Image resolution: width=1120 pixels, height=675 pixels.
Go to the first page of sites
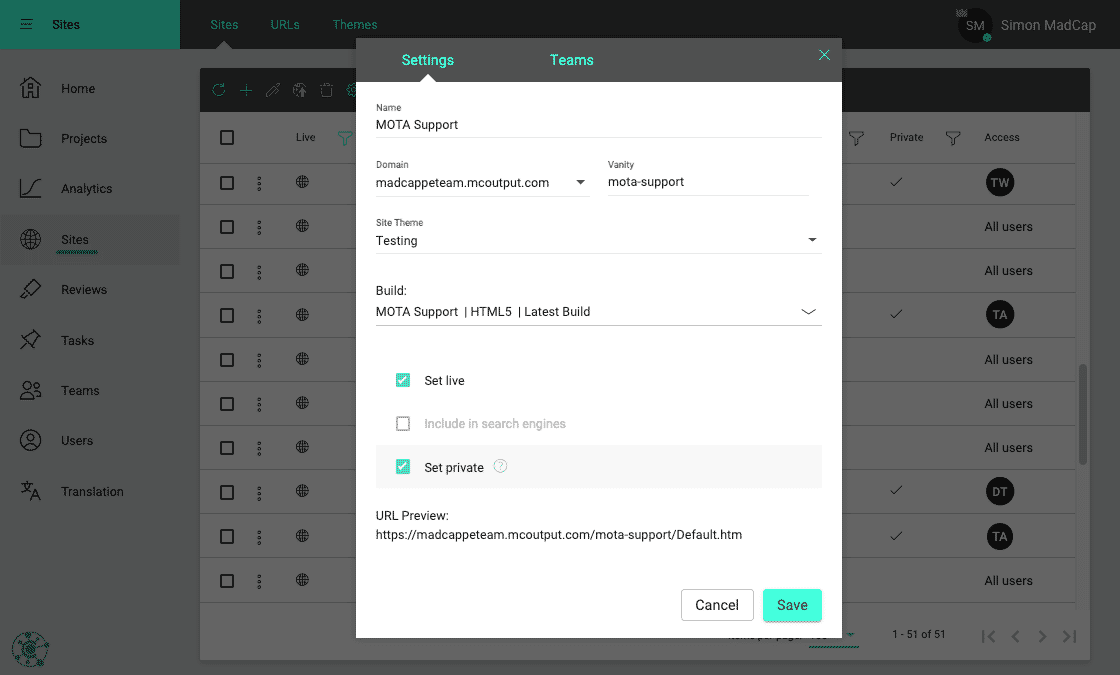(x=989, y=636)
